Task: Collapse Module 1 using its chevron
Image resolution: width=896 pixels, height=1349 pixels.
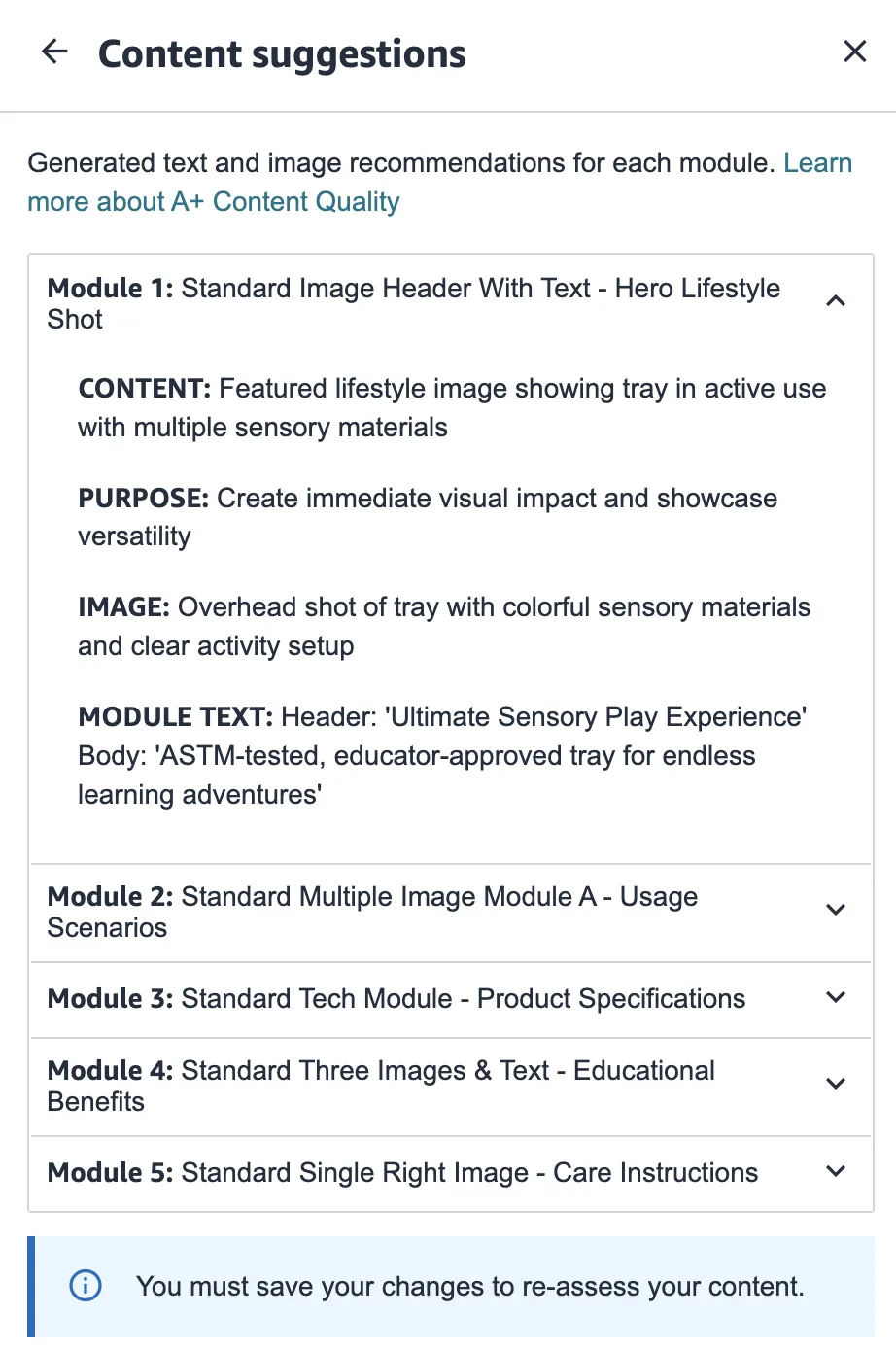Action: pyautogui.click(x=835, y=301)
